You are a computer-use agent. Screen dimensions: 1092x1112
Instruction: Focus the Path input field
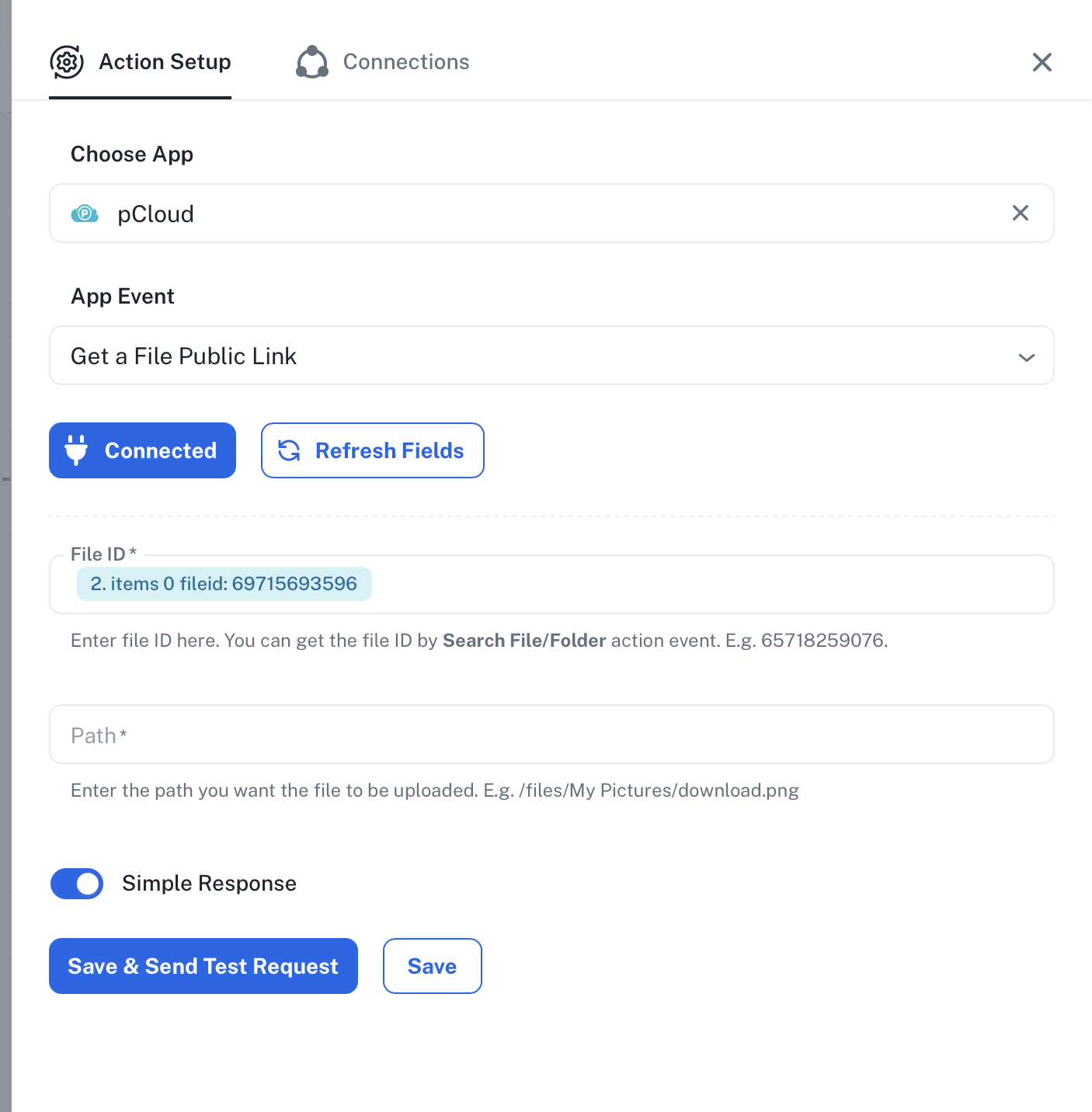point(551,735)
